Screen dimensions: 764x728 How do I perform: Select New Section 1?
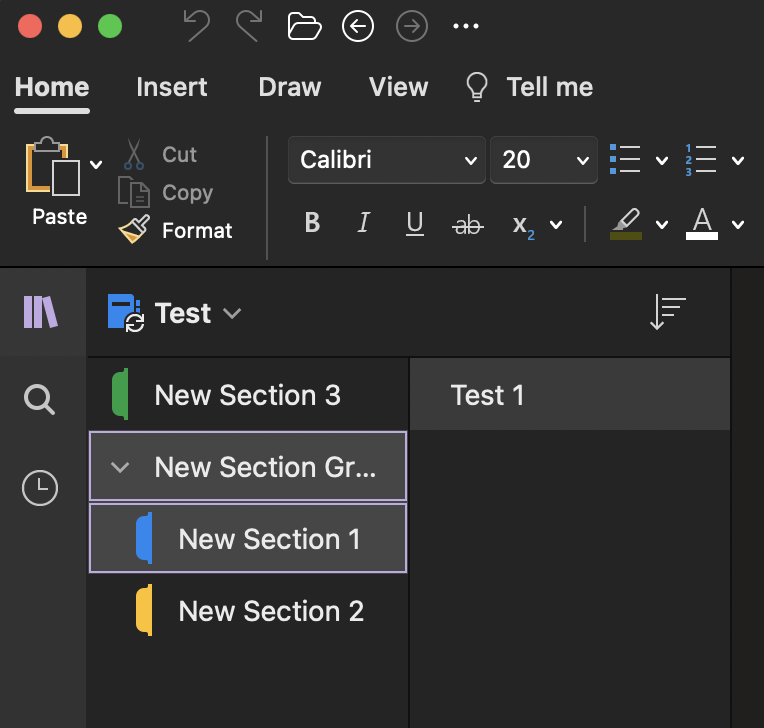coord(248,538)
